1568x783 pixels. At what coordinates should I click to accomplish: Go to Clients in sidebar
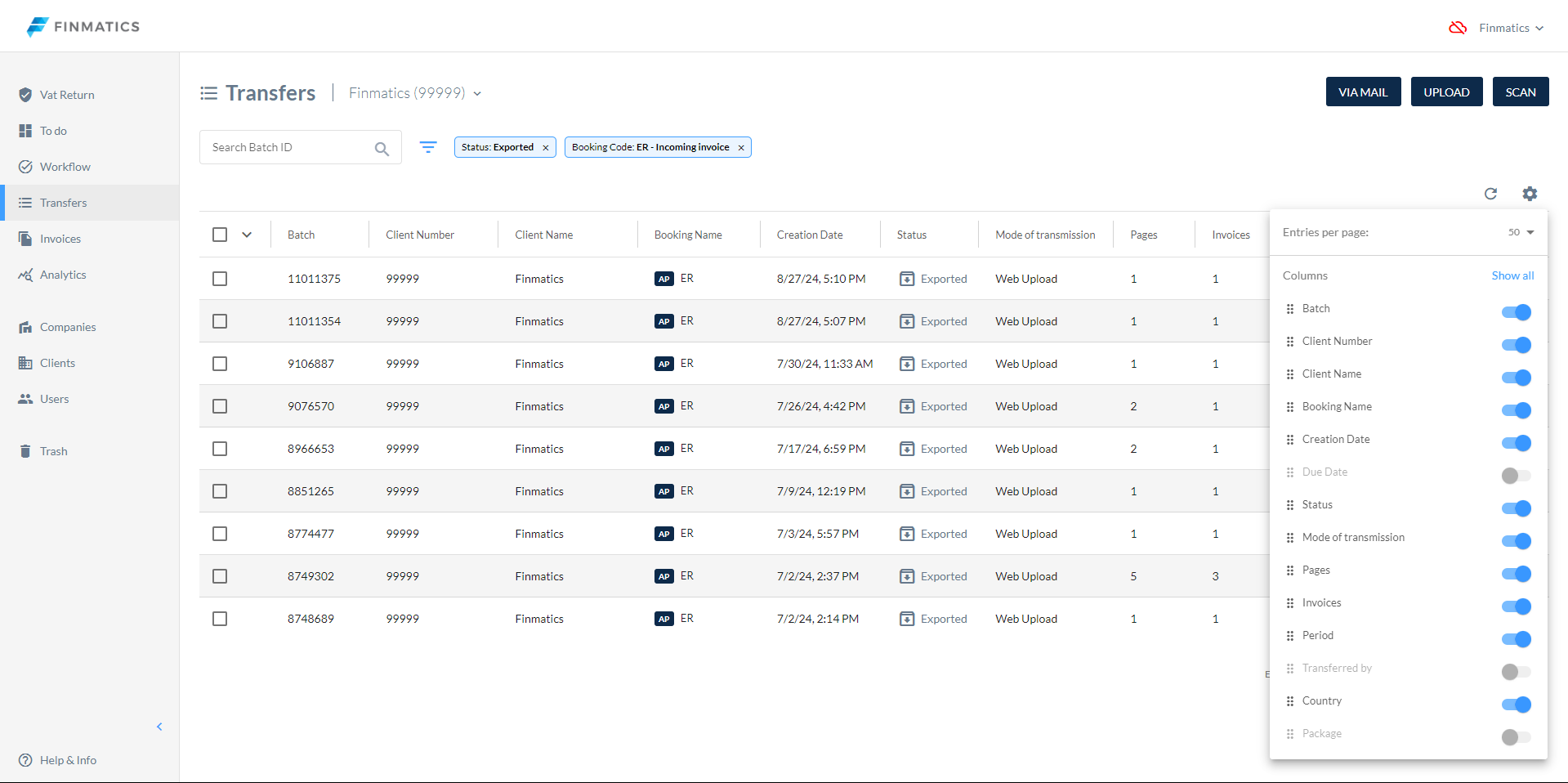click(x=90, y=363)
